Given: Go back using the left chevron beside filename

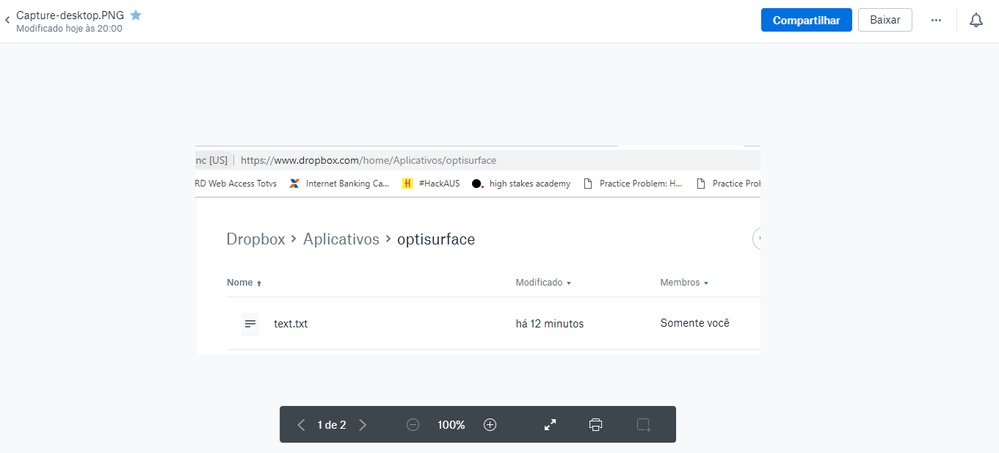Looking at the screenshot, I should click(8, 19).
